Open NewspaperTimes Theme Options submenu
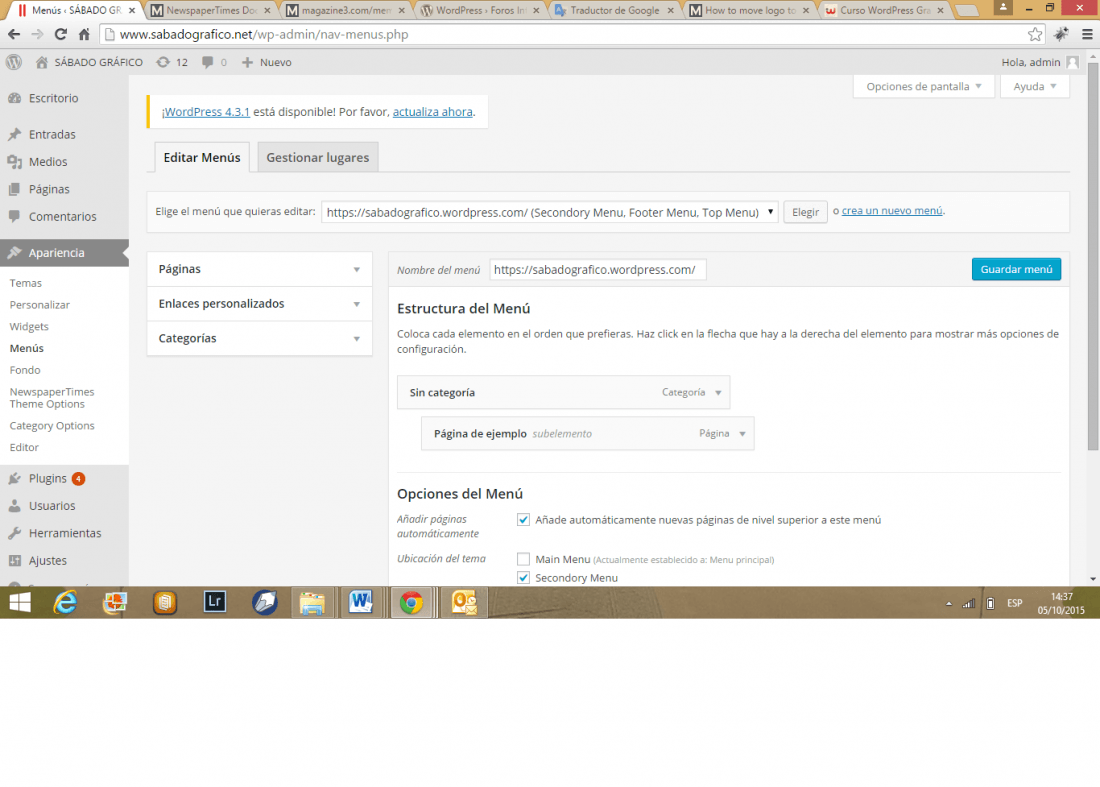1100x787 pixels. (x=52, y=398)
